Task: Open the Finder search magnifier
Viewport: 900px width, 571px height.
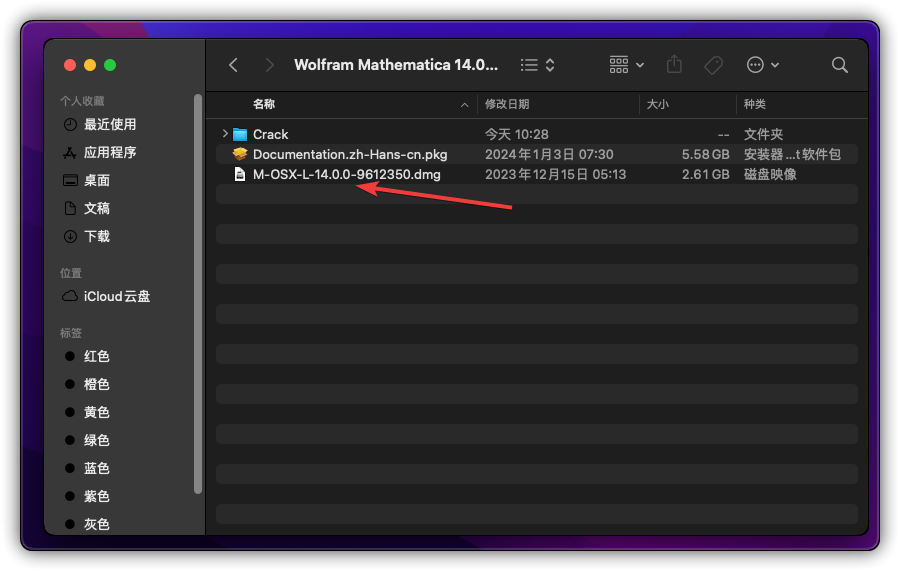Action: pos(840,65)
